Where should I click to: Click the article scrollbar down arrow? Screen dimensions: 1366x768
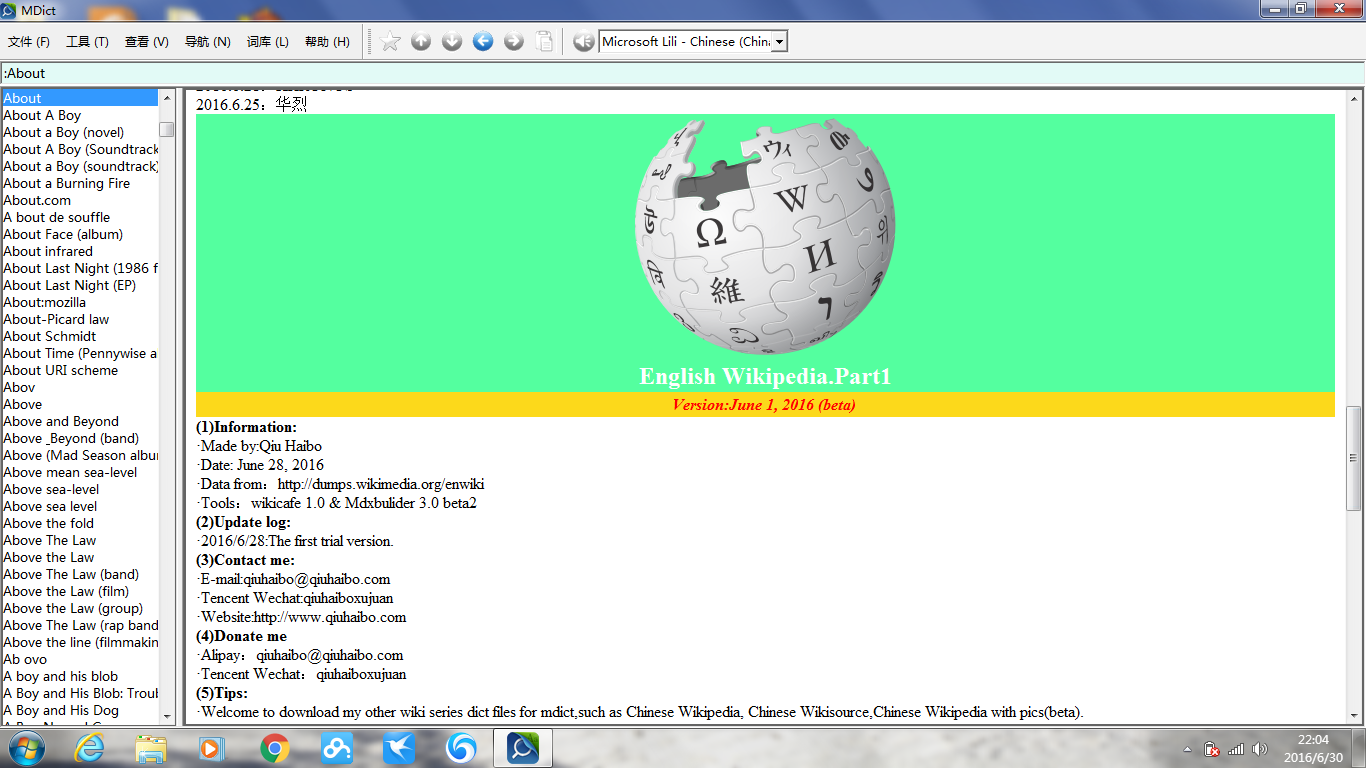1354,714
